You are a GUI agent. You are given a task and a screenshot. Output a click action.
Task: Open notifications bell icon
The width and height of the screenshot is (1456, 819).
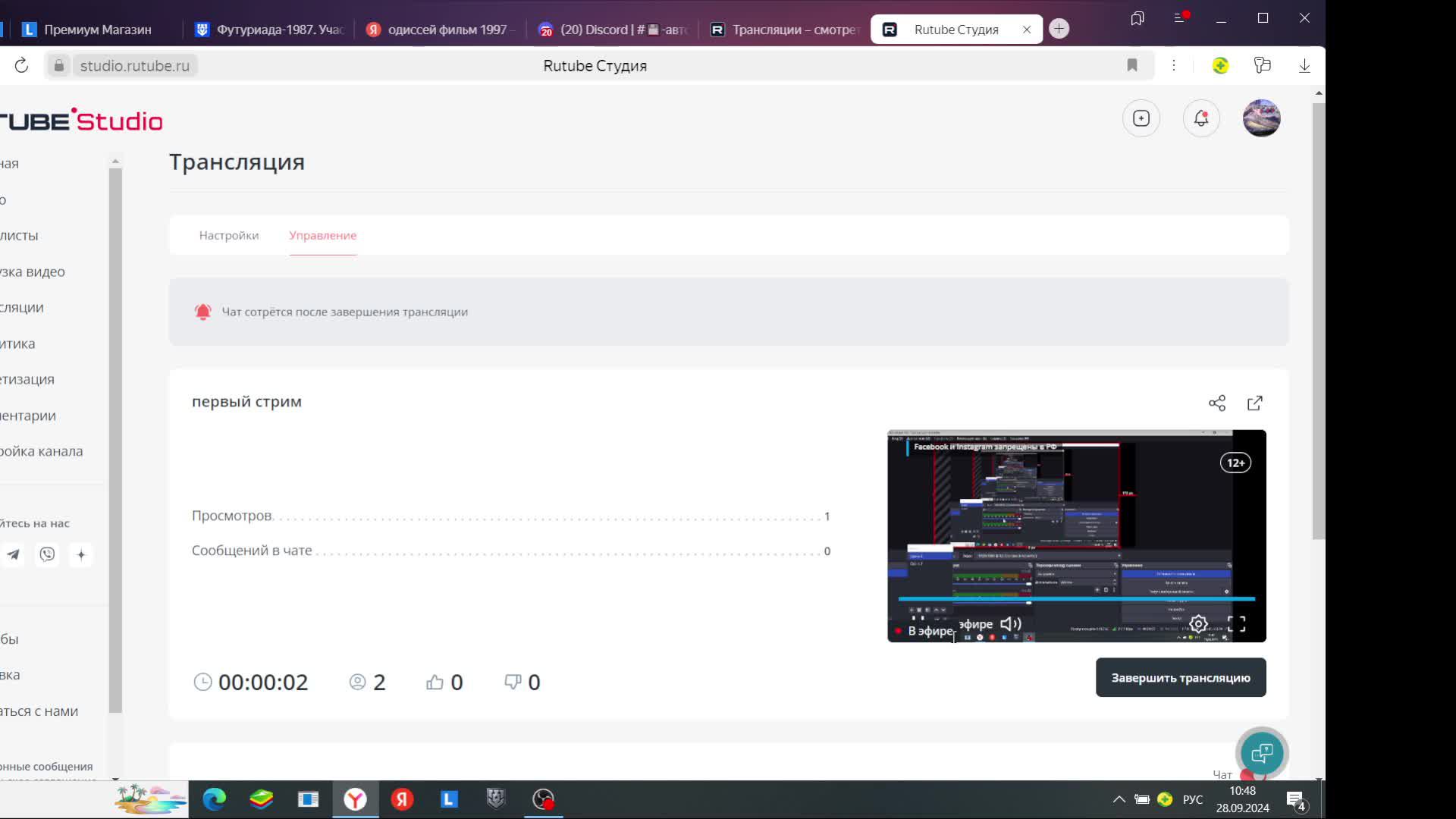click(1201, 118)
